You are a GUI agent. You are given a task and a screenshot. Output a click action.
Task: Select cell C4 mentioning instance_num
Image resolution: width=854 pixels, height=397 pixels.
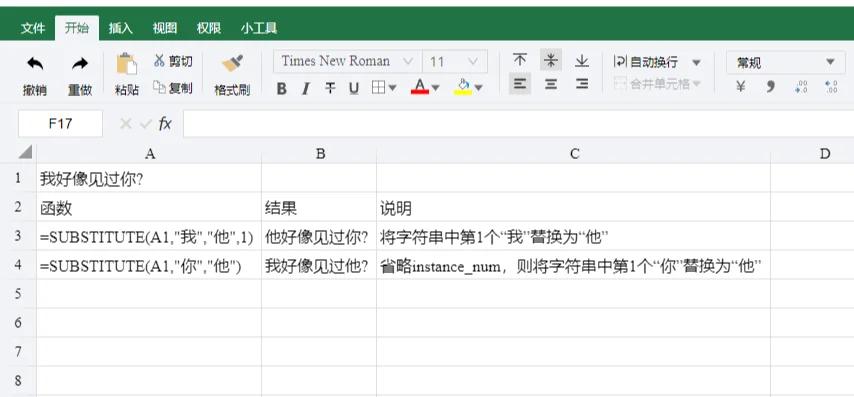click(574, 265)
